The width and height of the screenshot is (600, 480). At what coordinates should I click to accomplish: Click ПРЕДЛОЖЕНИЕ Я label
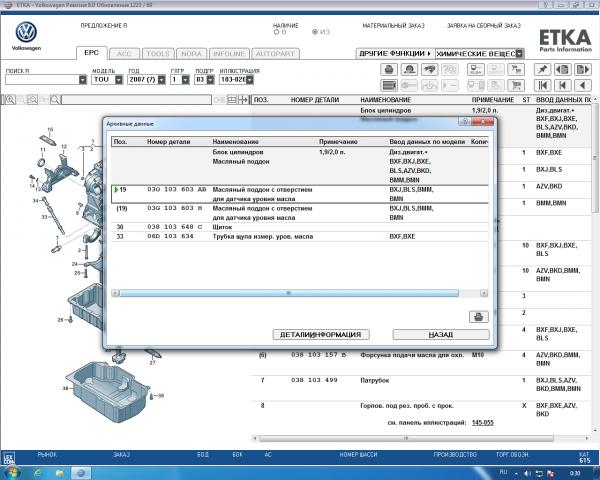(104, 26)
